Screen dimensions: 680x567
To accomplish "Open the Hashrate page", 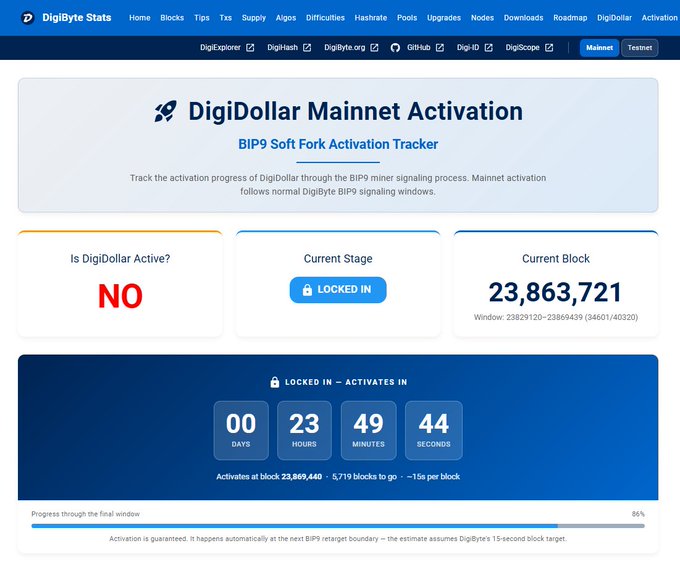I will [x=371, y=18].
